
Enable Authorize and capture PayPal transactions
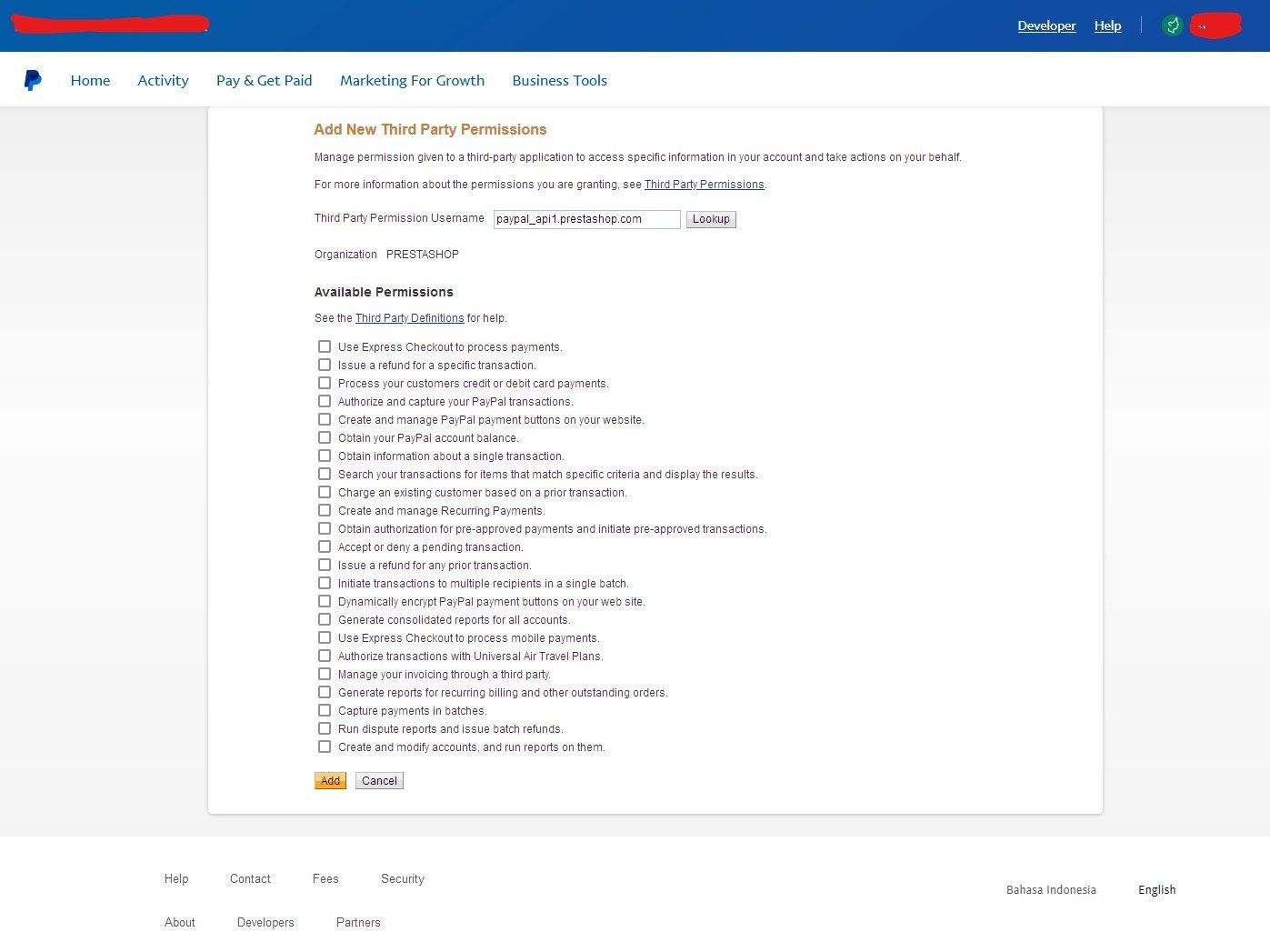pyautogui.click(x=325, y=401)
